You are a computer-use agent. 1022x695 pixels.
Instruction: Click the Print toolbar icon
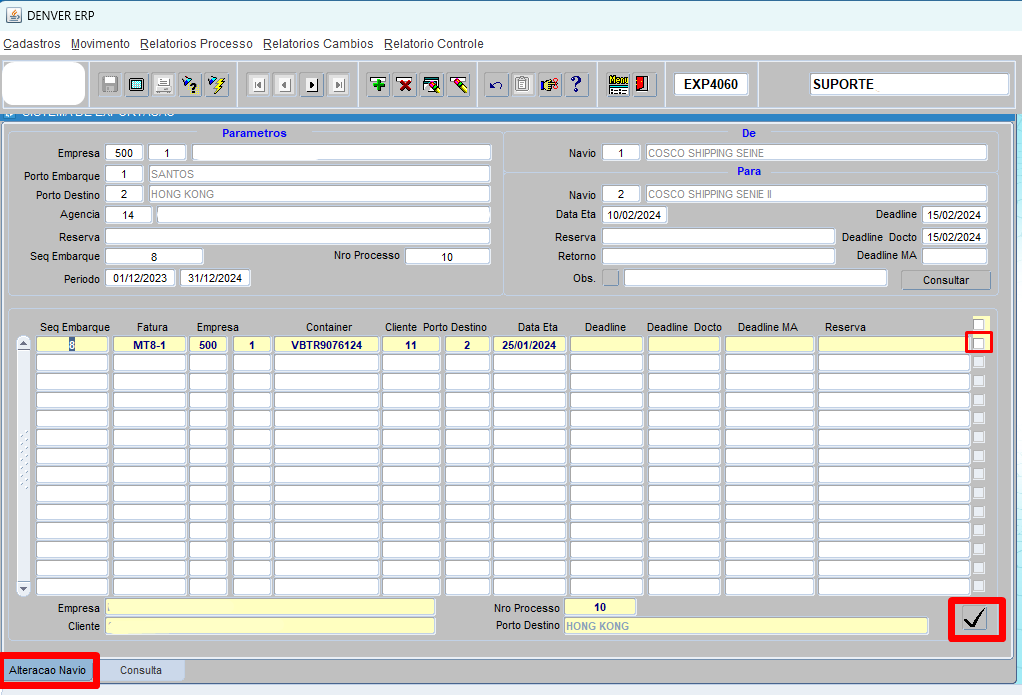(x=163, y=85)
